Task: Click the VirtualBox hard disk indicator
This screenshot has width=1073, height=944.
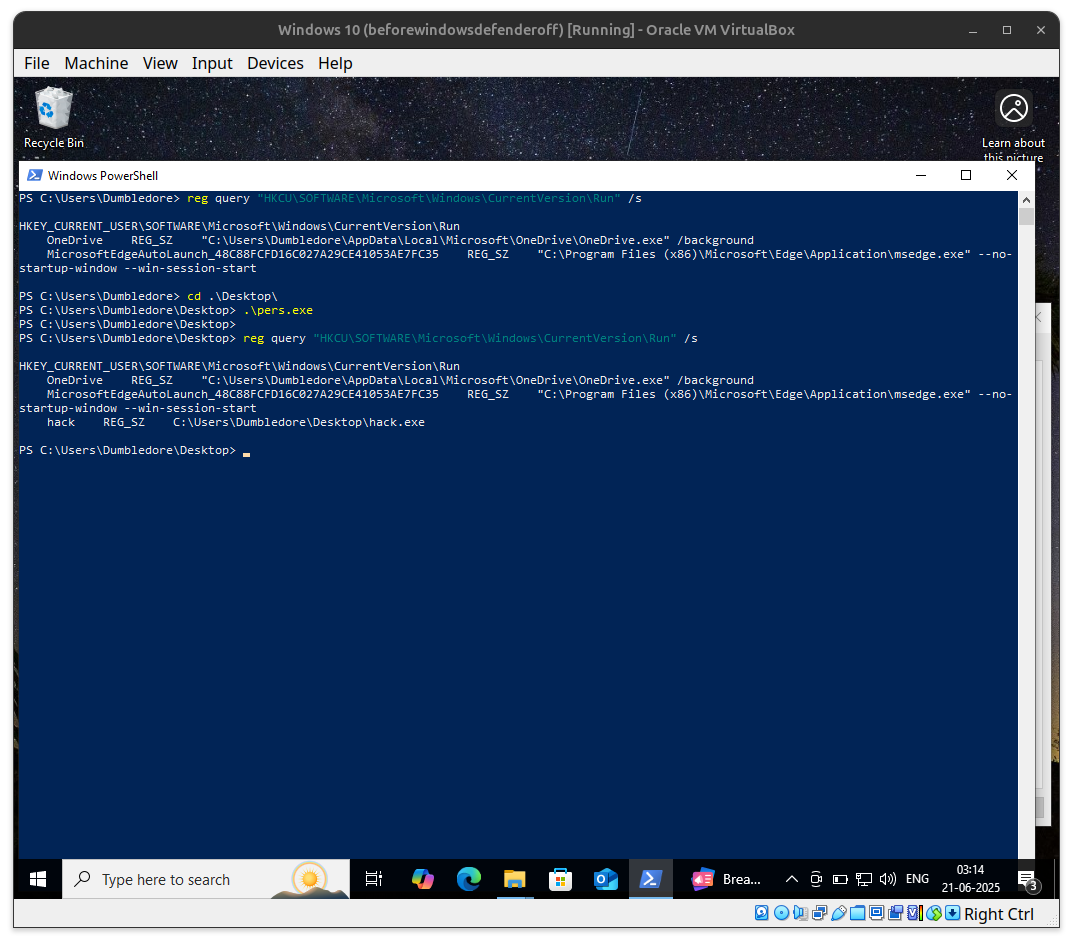Action: point(762,913)
